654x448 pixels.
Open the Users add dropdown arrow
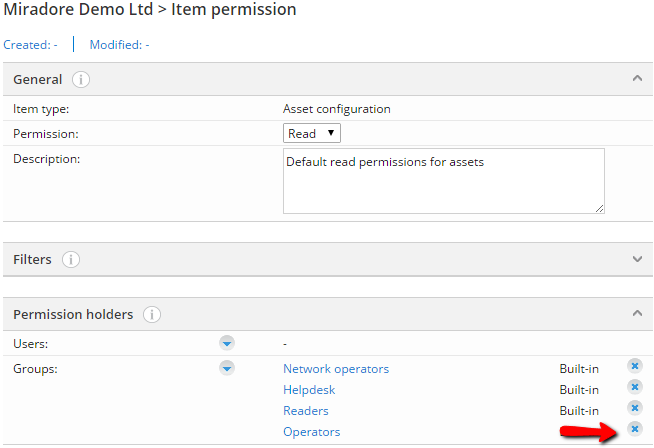pos(227,343)
